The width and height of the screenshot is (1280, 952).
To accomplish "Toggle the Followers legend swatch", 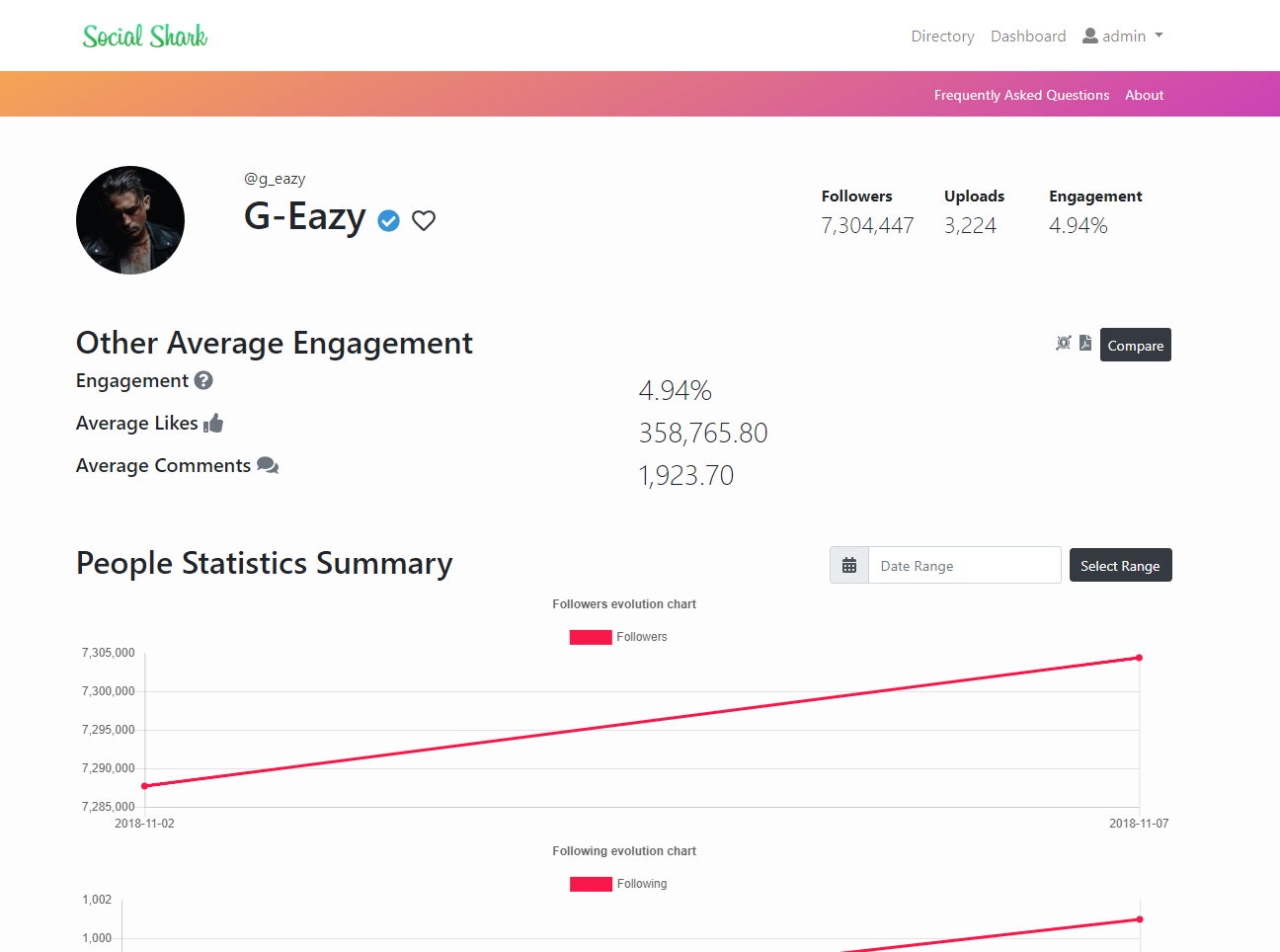I will point(591,637).
